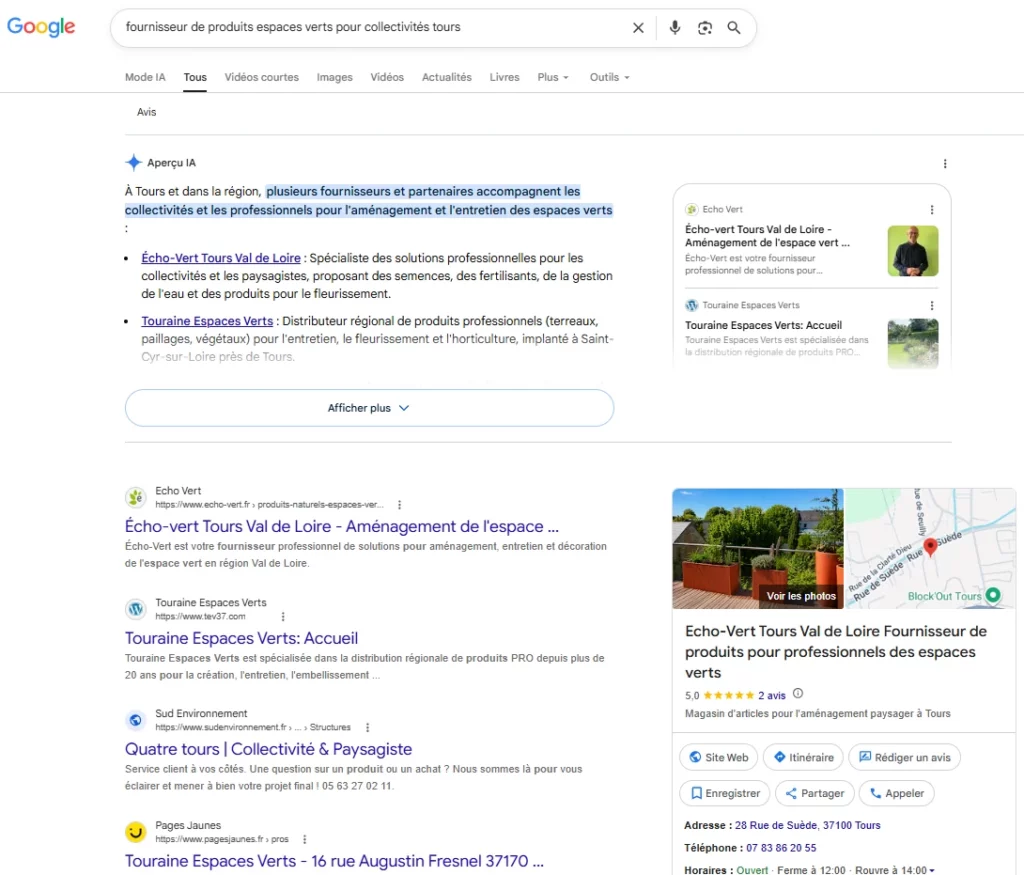Open Écho-vert Aménagement de l'espace vert card title
The width and height of the screenshot is (1024, 875).
[767, 236]
